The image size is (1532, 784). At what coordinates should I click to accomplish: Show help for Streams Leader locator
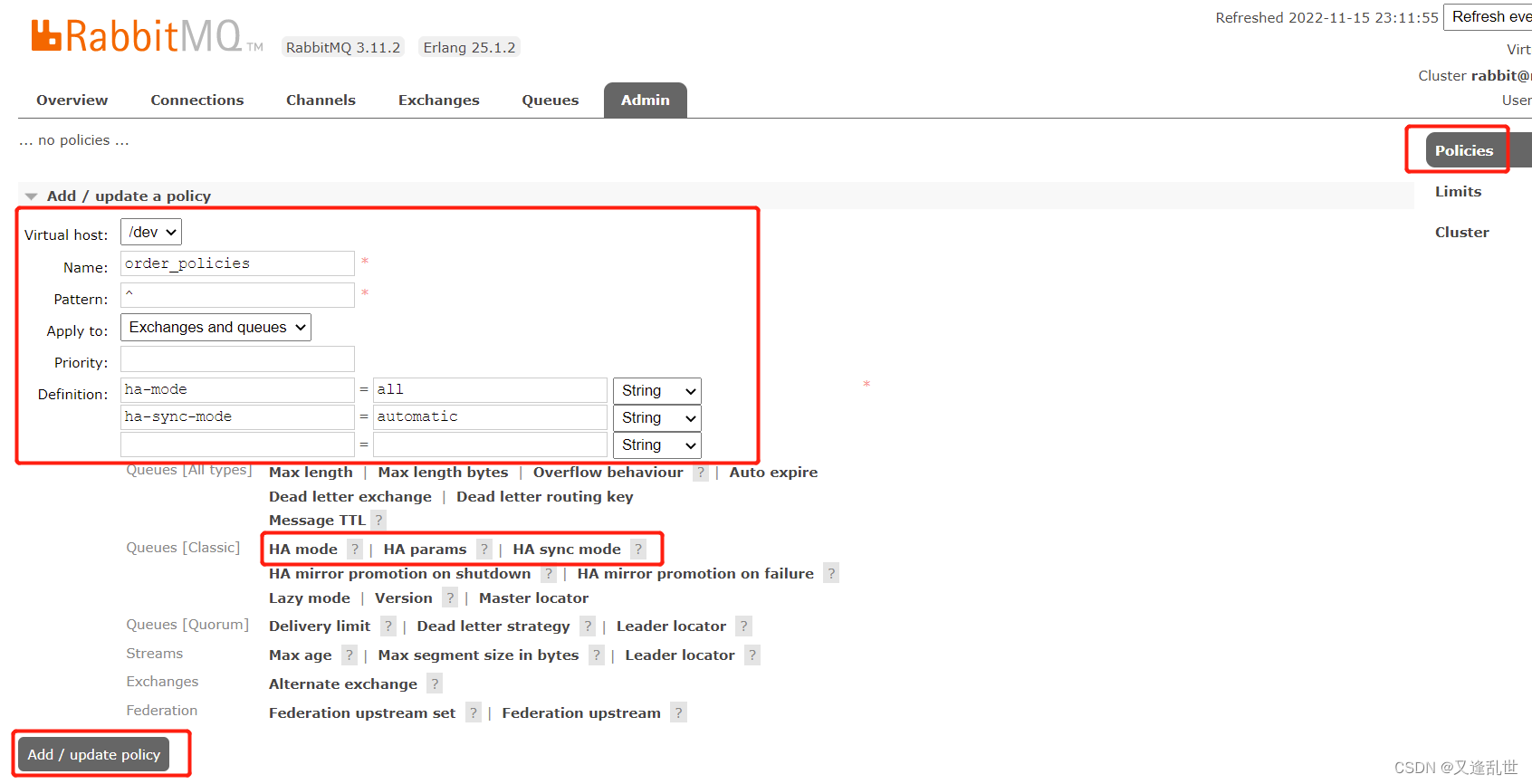(x=752, y=655)
